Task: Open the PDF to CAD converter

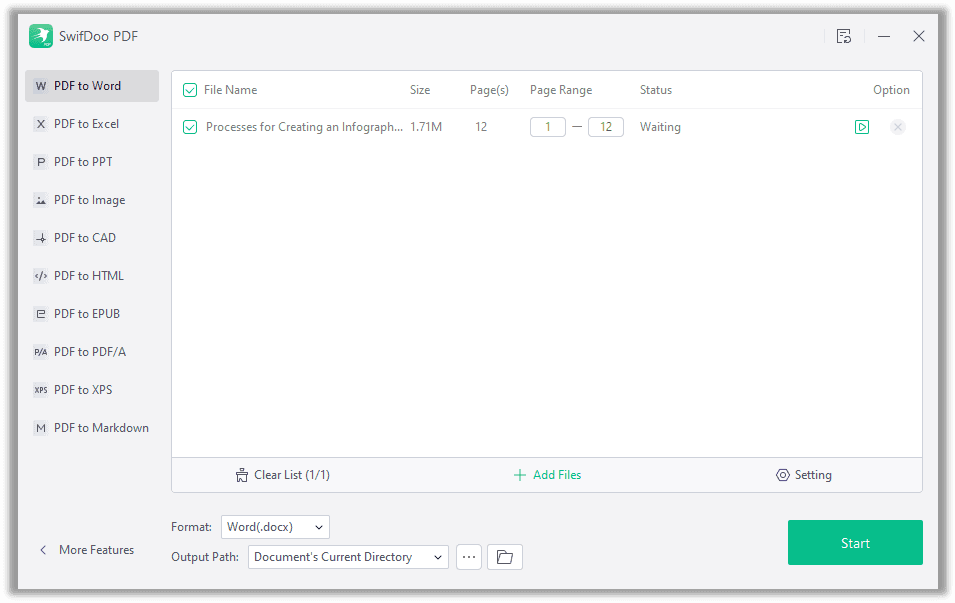Action: (x=92, y=238)
